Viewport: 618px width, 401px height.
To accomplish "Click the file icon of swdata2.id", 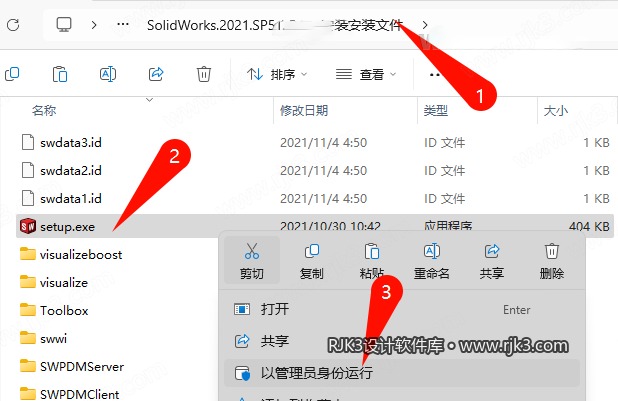I will click(28, 170).
